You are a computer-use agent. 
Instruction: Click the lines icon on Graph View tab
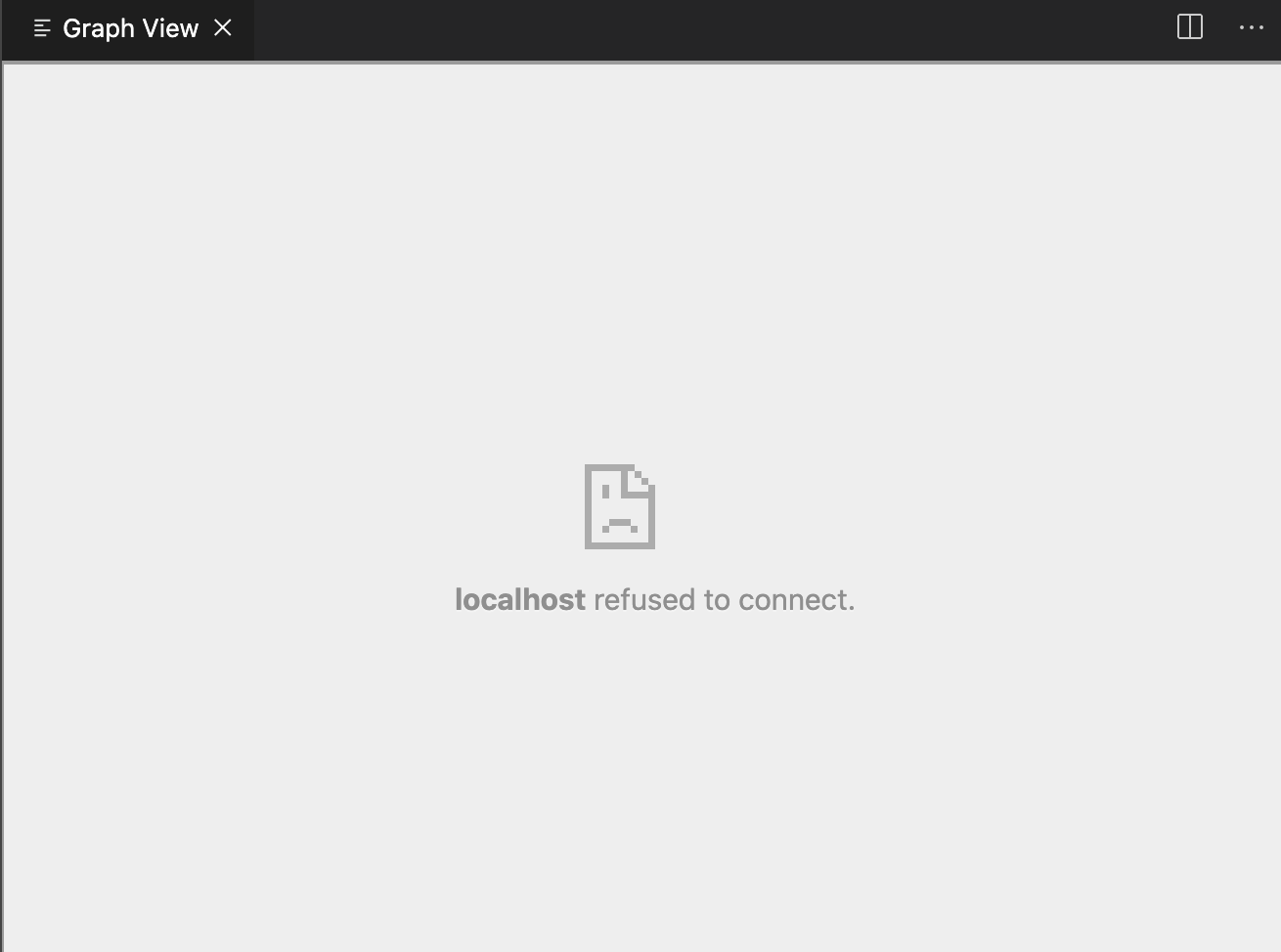pyautogui.click(x=42, y=28)
